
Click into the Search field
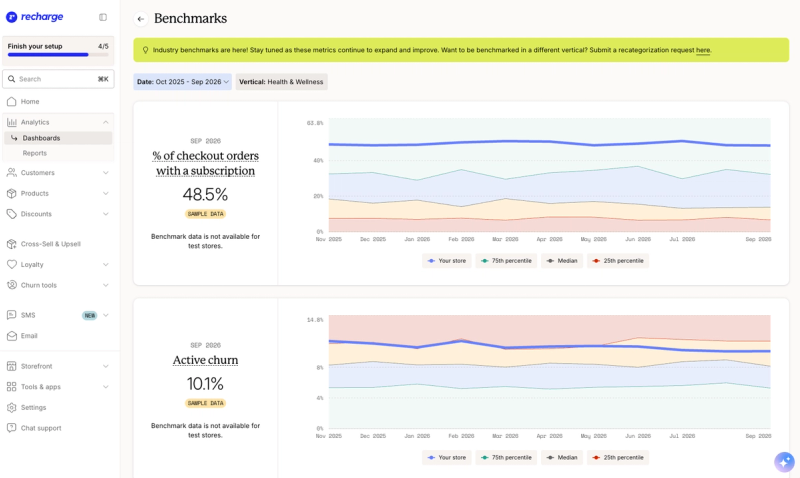point(58,79)
